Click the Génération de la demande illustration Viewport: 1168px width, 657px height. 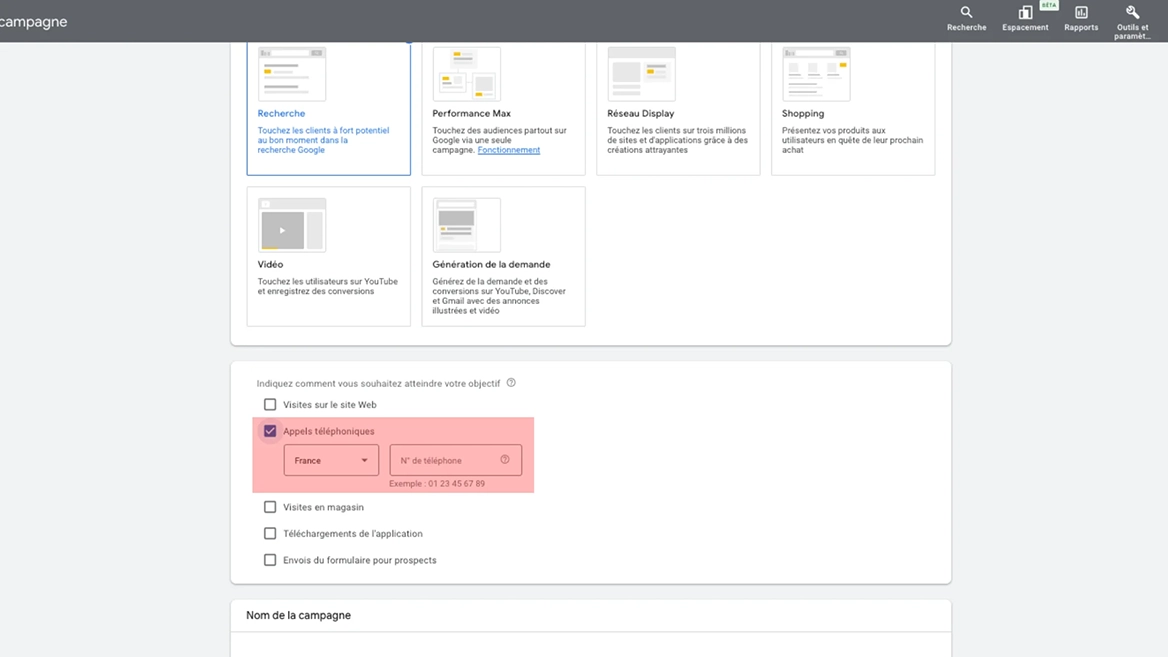[x=466, y=225]
